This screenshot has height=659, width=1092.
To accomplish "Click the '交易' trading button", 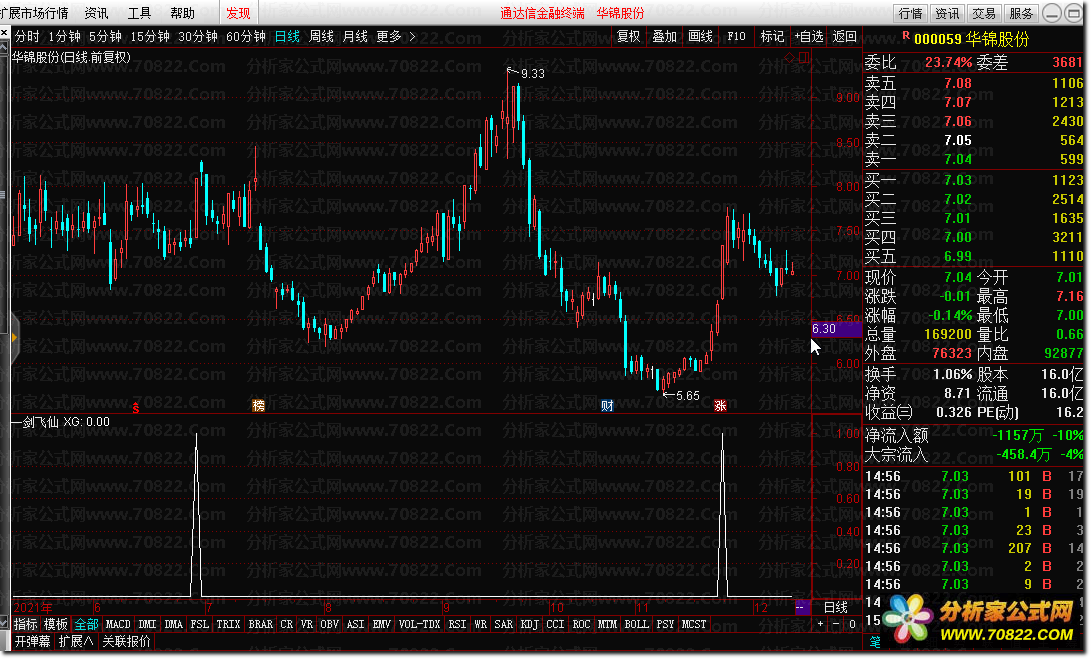I will 984,13.
